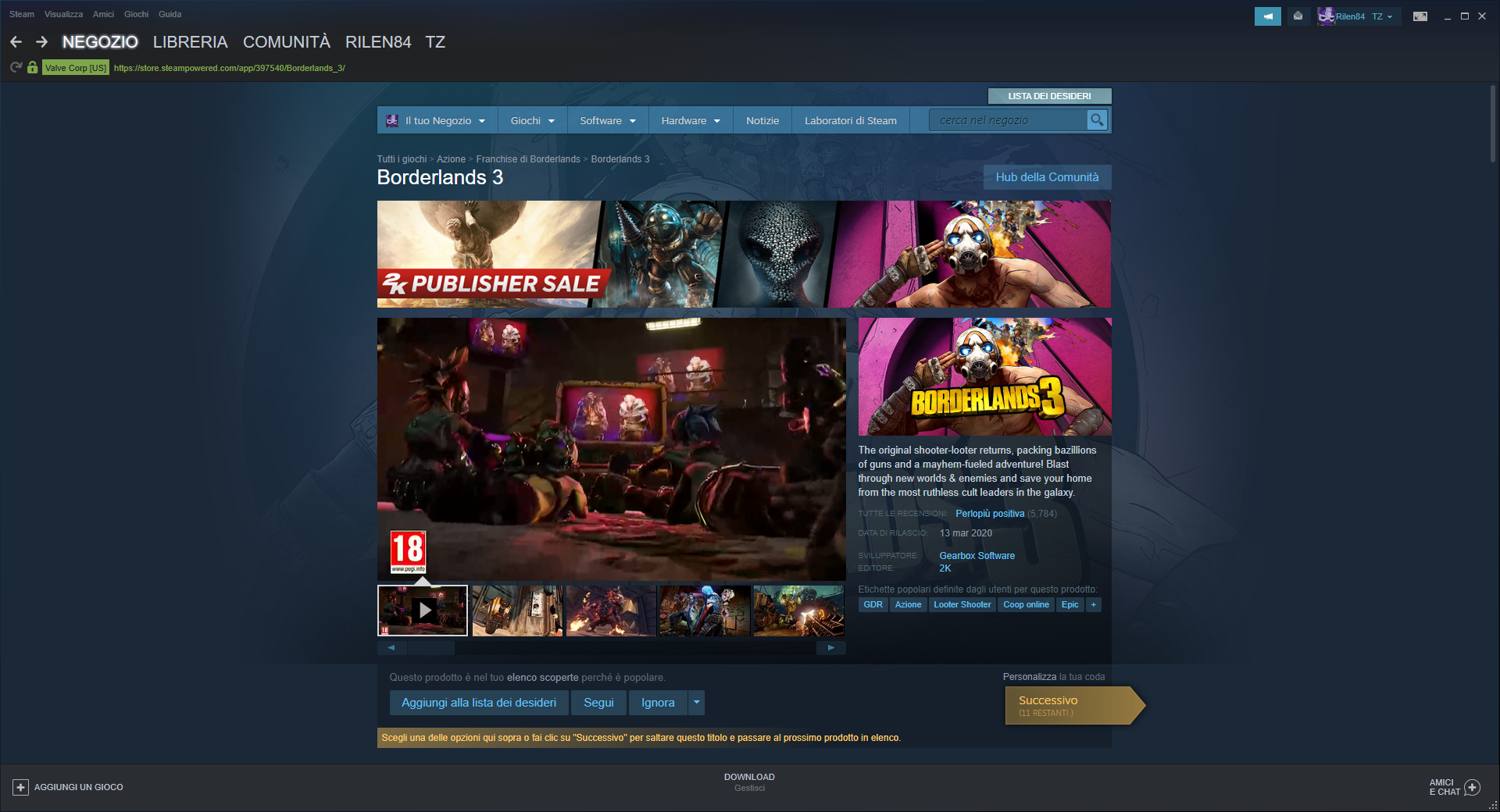1500x812 pixels.
Task: Select the Coop online tag
Action: [1026, 605]
